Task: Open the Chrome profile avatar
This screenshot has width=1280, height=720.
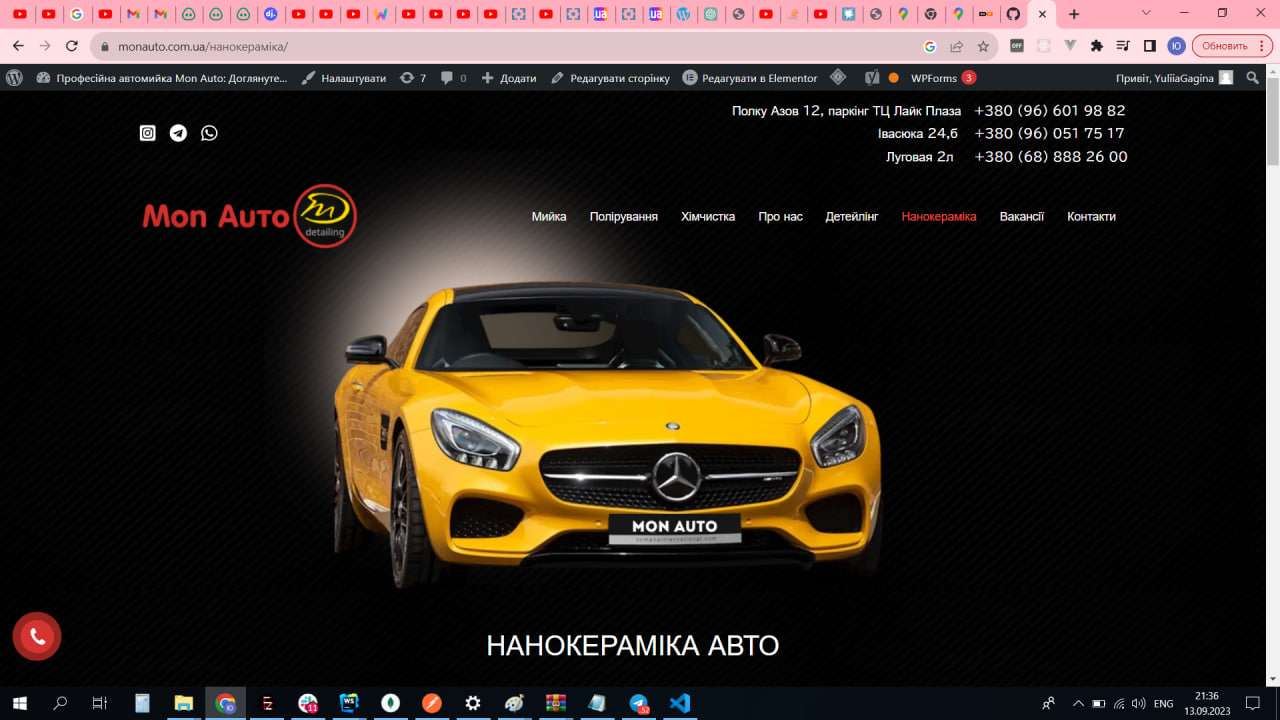Action: pos(1176,46)
